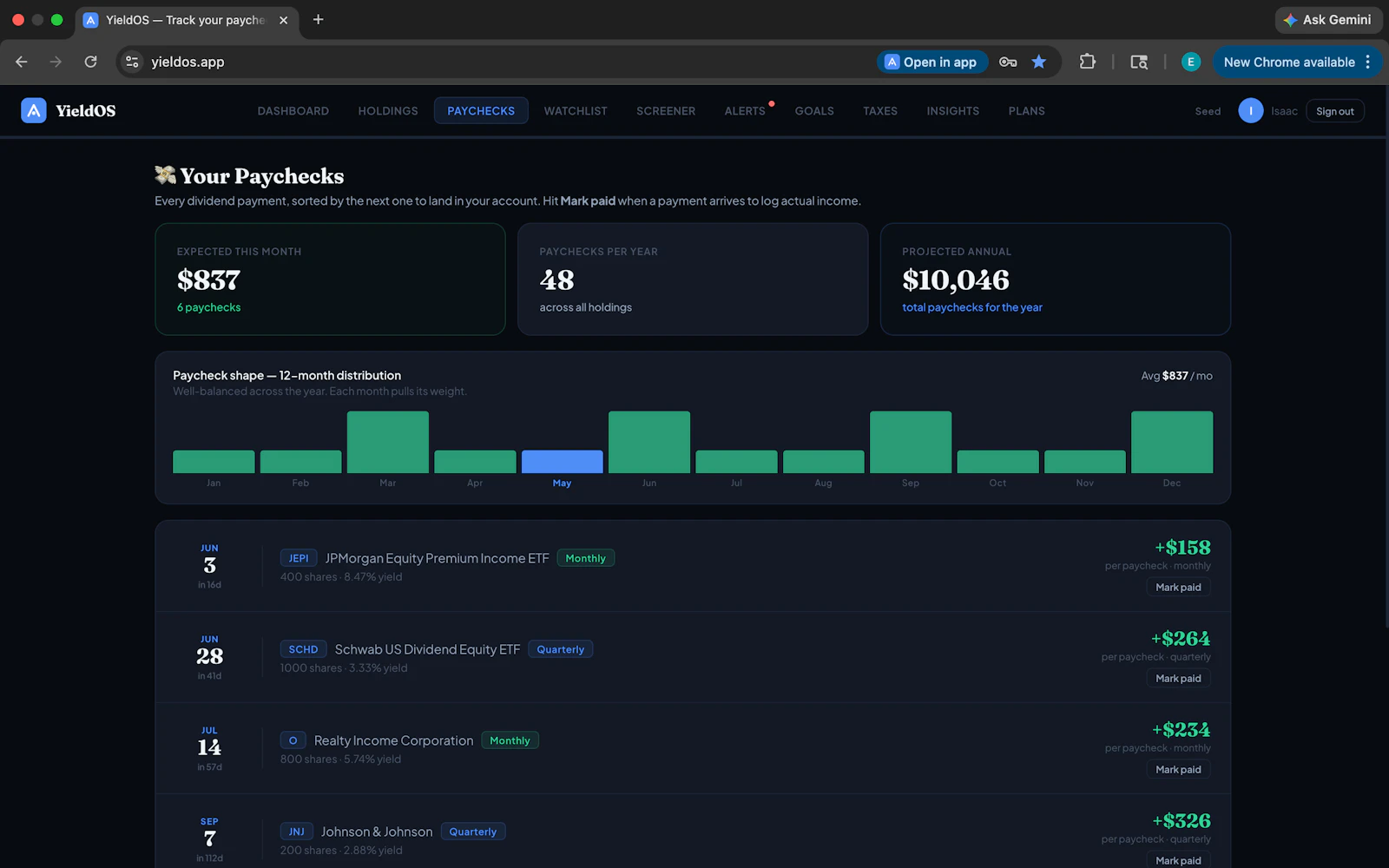Open the Chrome three-dot menu
This screenshot has height=868, width=1389.
click(1368, 62)
